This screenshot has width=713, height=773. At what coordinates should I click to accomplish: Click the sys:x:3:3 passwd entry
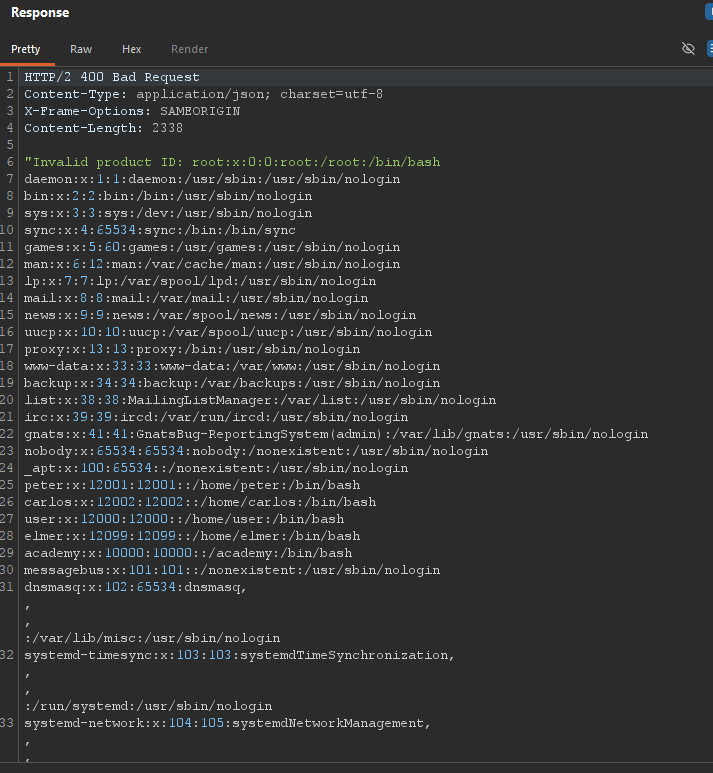(168, 213)
